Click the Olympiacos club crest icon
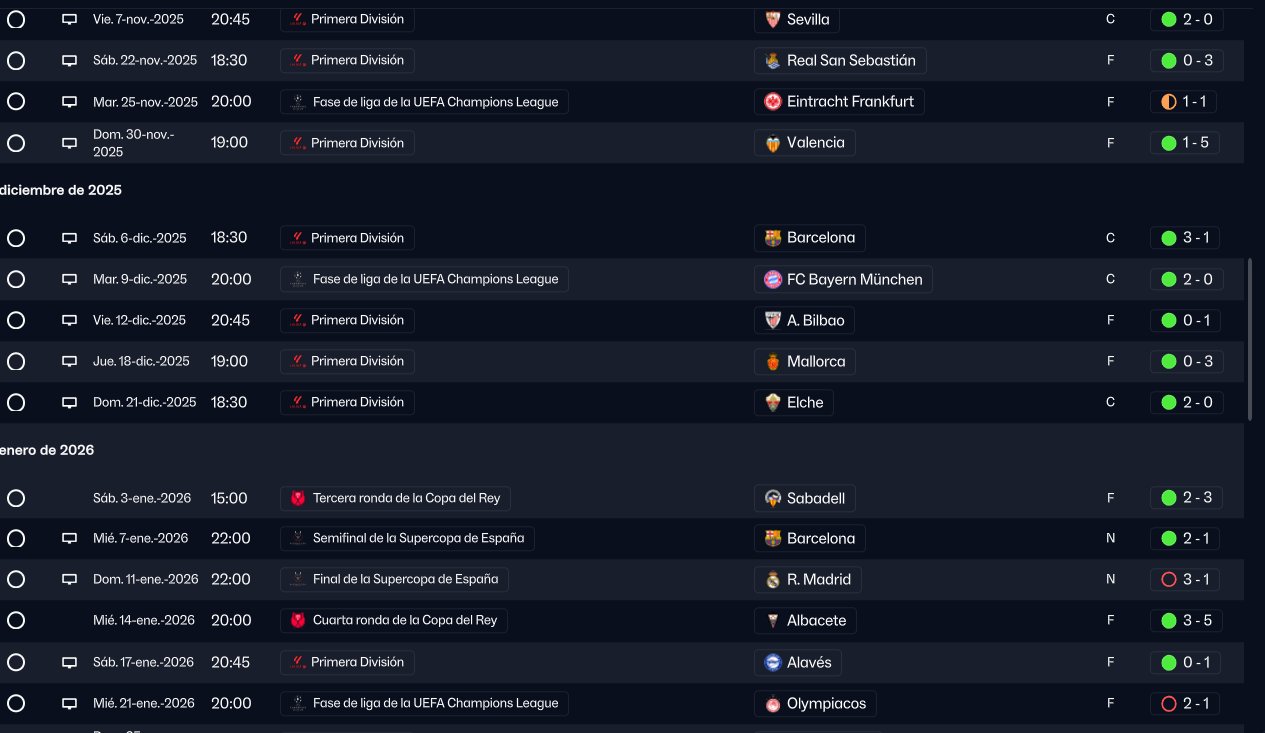The height and width of the screenshot is (733, 1265). click(x=772, y=704)
